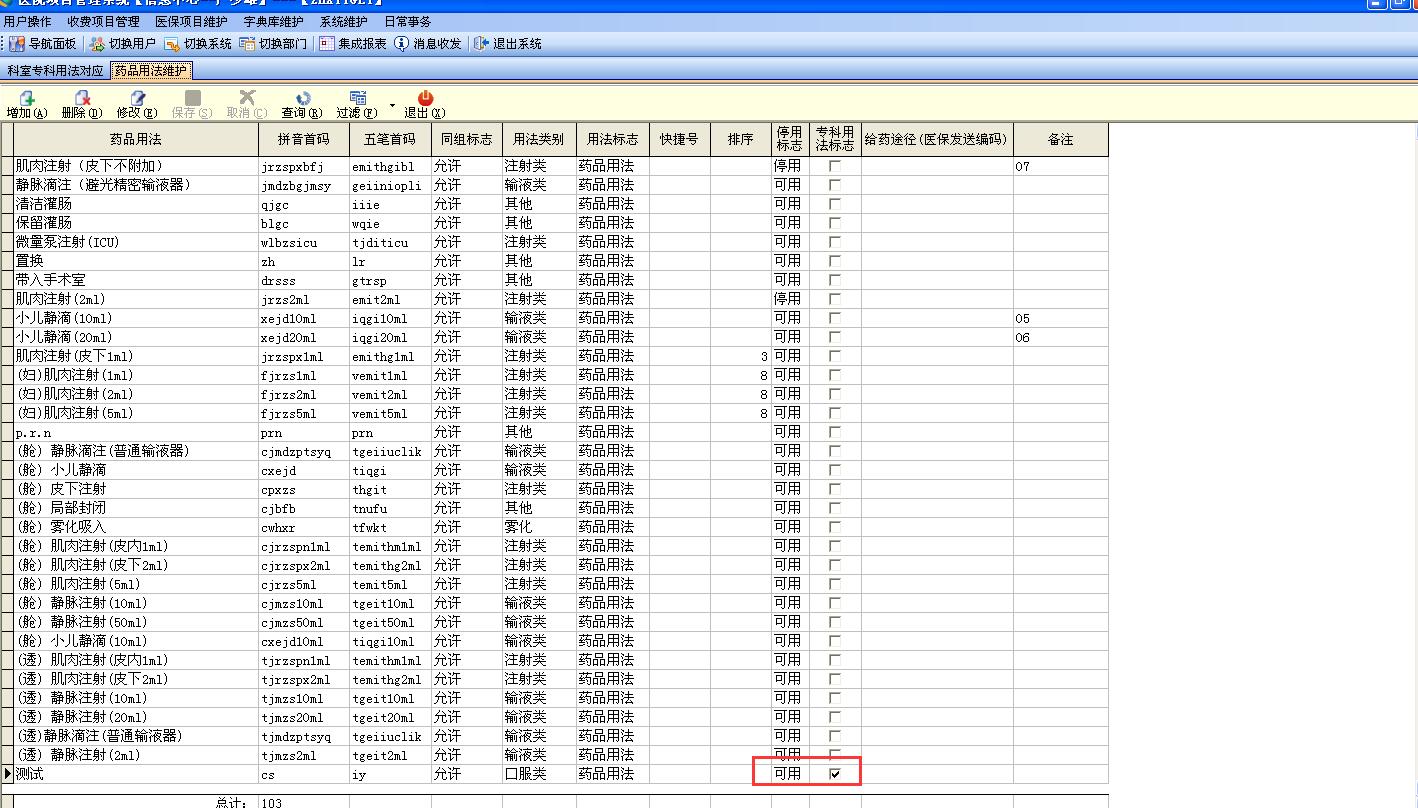Click the 用法标志 column header
The width and height of the screenshot is (1418, 808).
click(612, 140)
